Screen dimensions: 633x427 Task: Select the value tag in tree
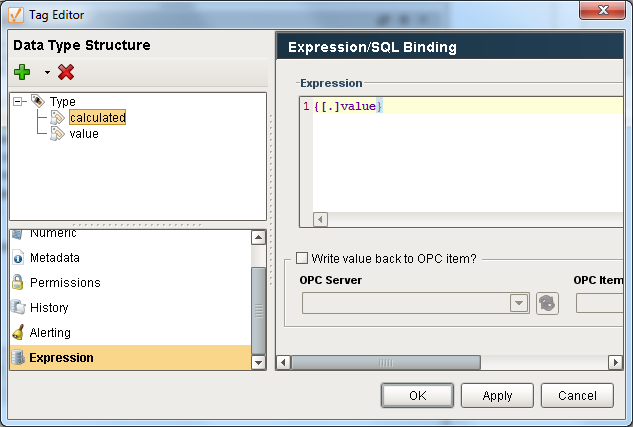(x=84, y=134)
